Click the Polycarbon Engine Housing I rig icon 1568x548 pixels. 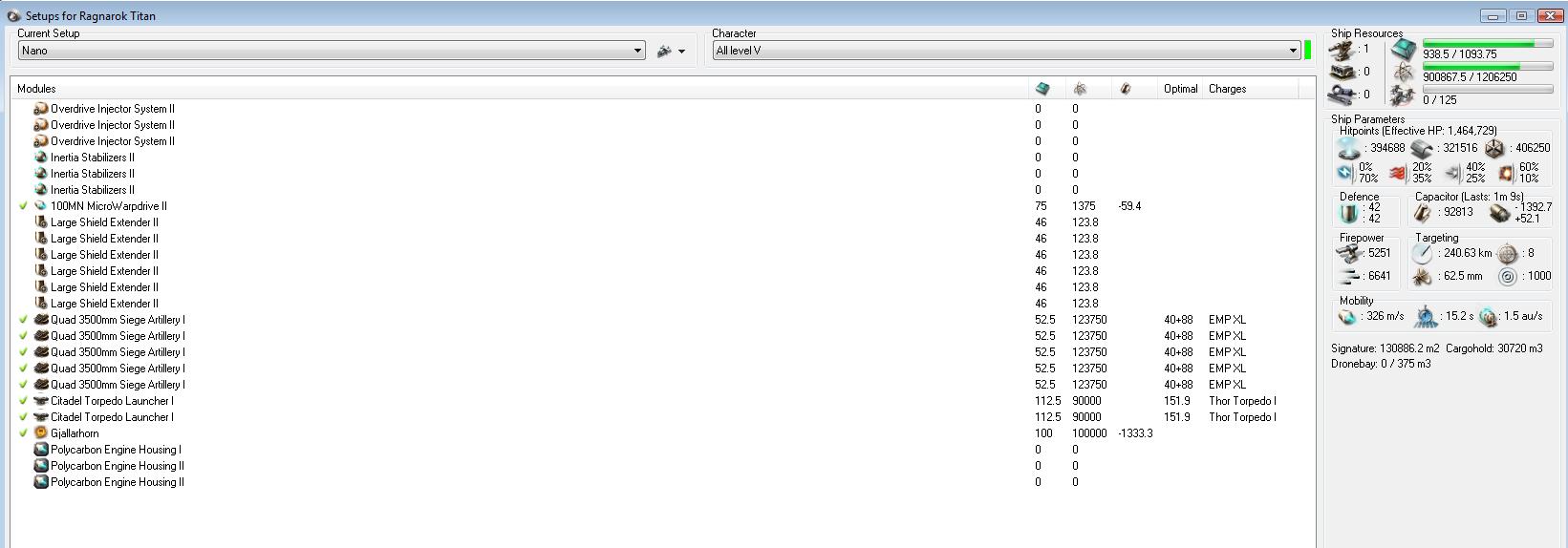click(x=41, y=450)
